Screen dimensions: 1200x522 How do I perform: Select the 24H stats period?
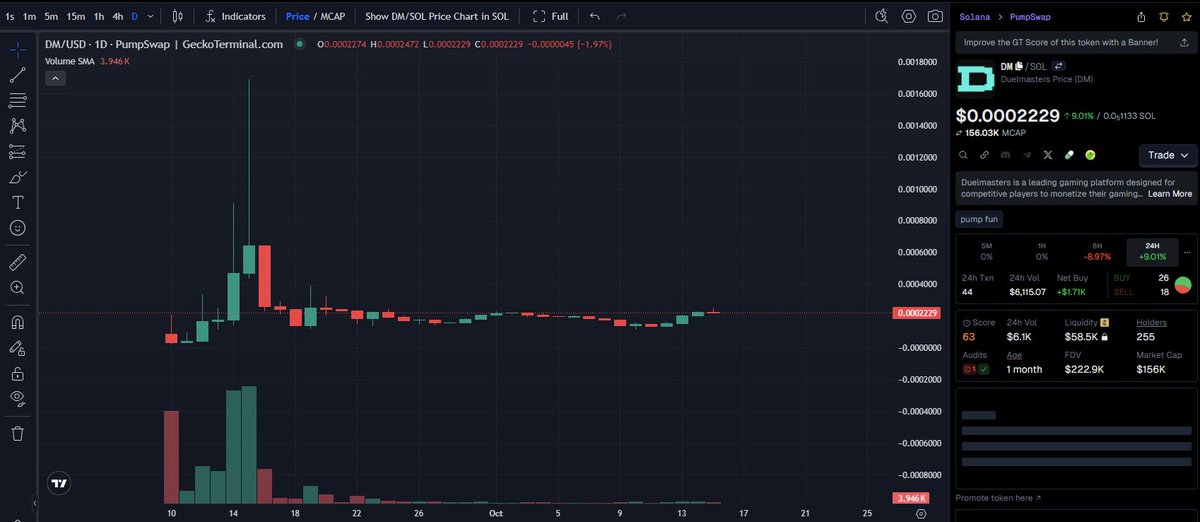click(1153, 251)
